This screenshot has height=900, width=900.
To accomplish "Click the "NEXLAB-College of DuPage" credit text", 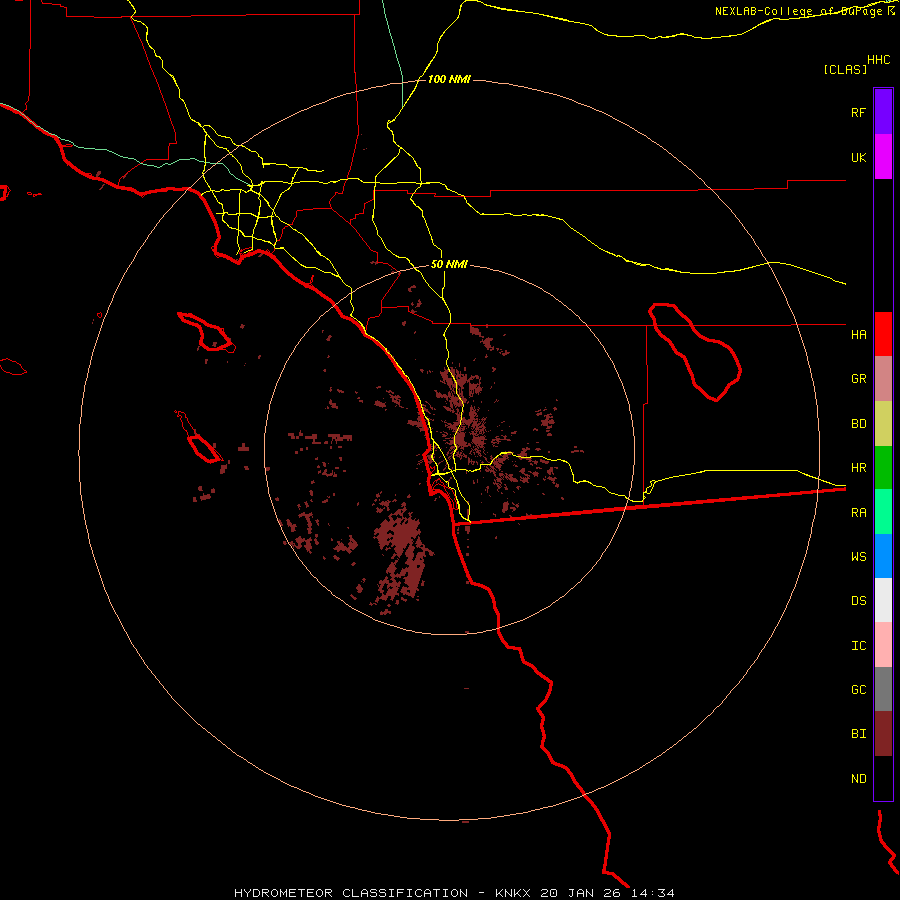I will click(x=798, y=11).
